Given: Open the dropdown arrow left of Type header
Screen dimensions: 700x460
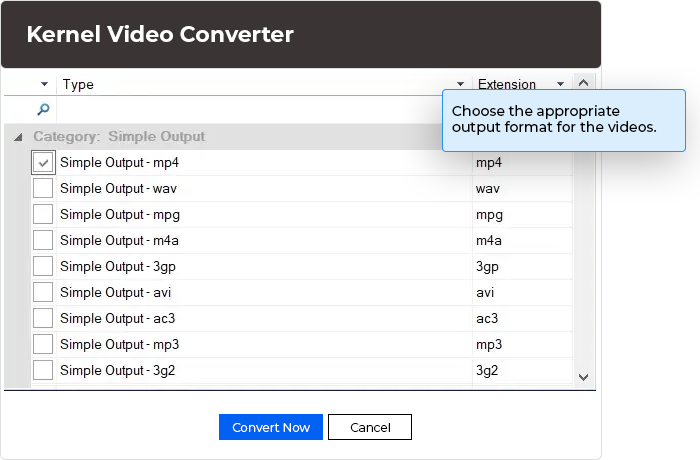Looking at the screenshot, I should pyautogui.click(x=44, y=84).
